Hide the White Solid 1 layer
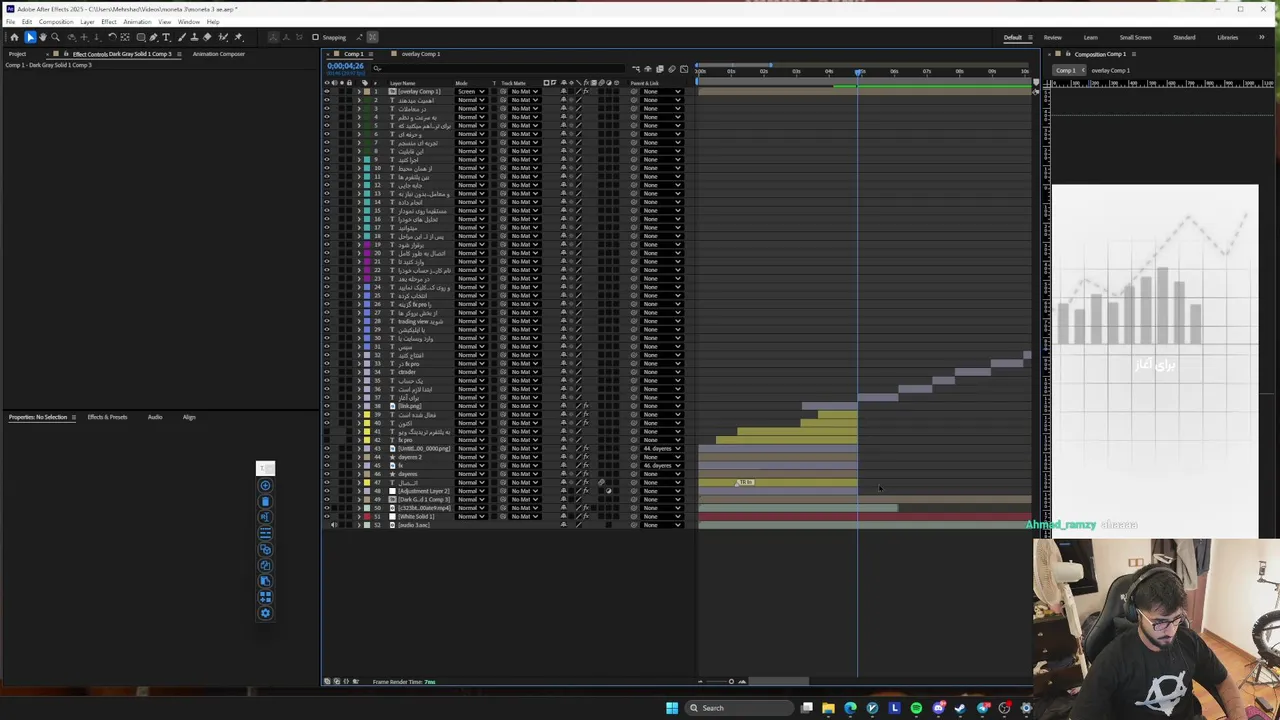Screen dimensions: 1280x720 [x=326, y=516]
